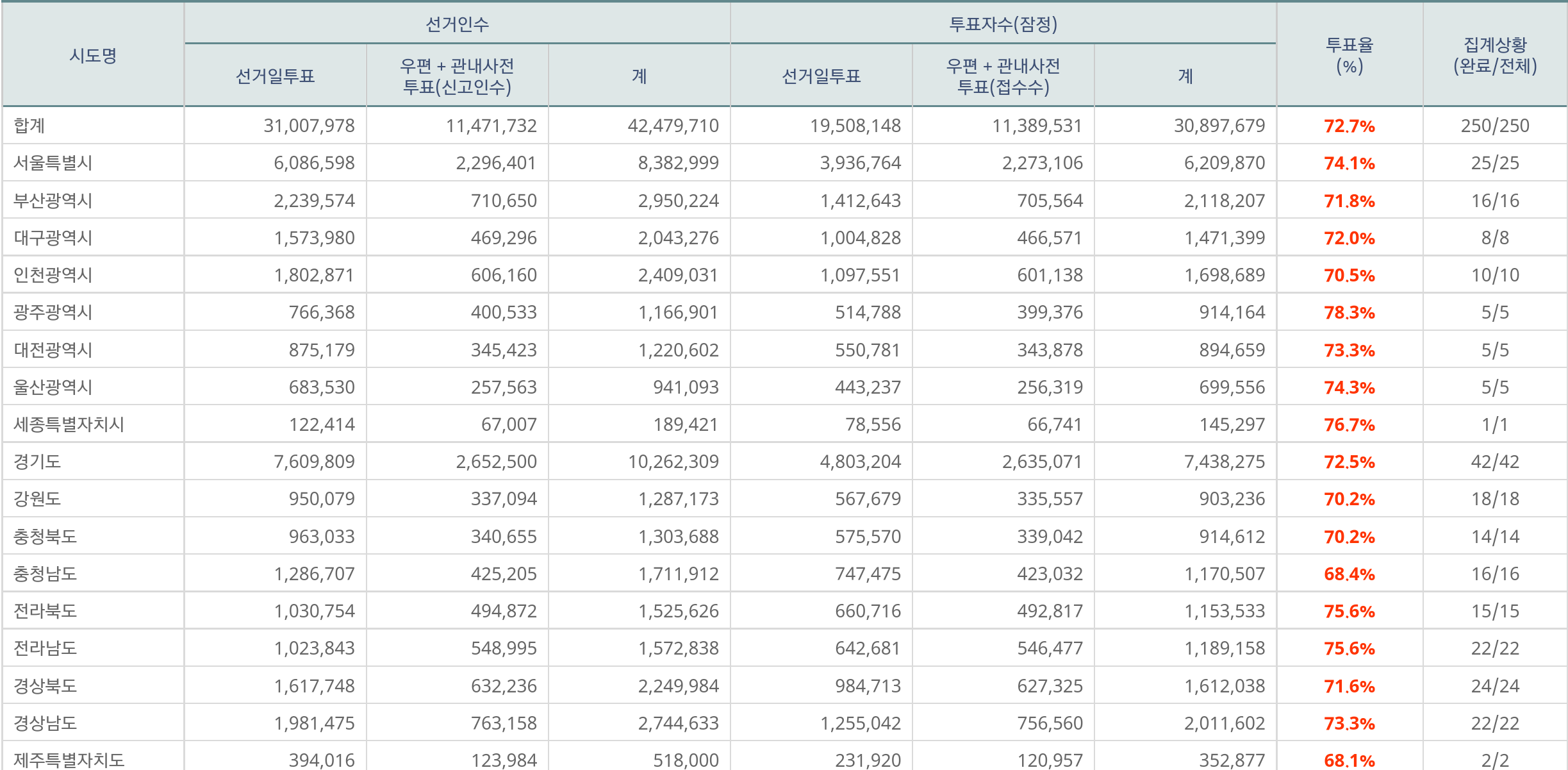Click the 강원도 tally status 18/18
Image resolution: width=1568 pixels, height=770 pixels.
[1494, 499]
